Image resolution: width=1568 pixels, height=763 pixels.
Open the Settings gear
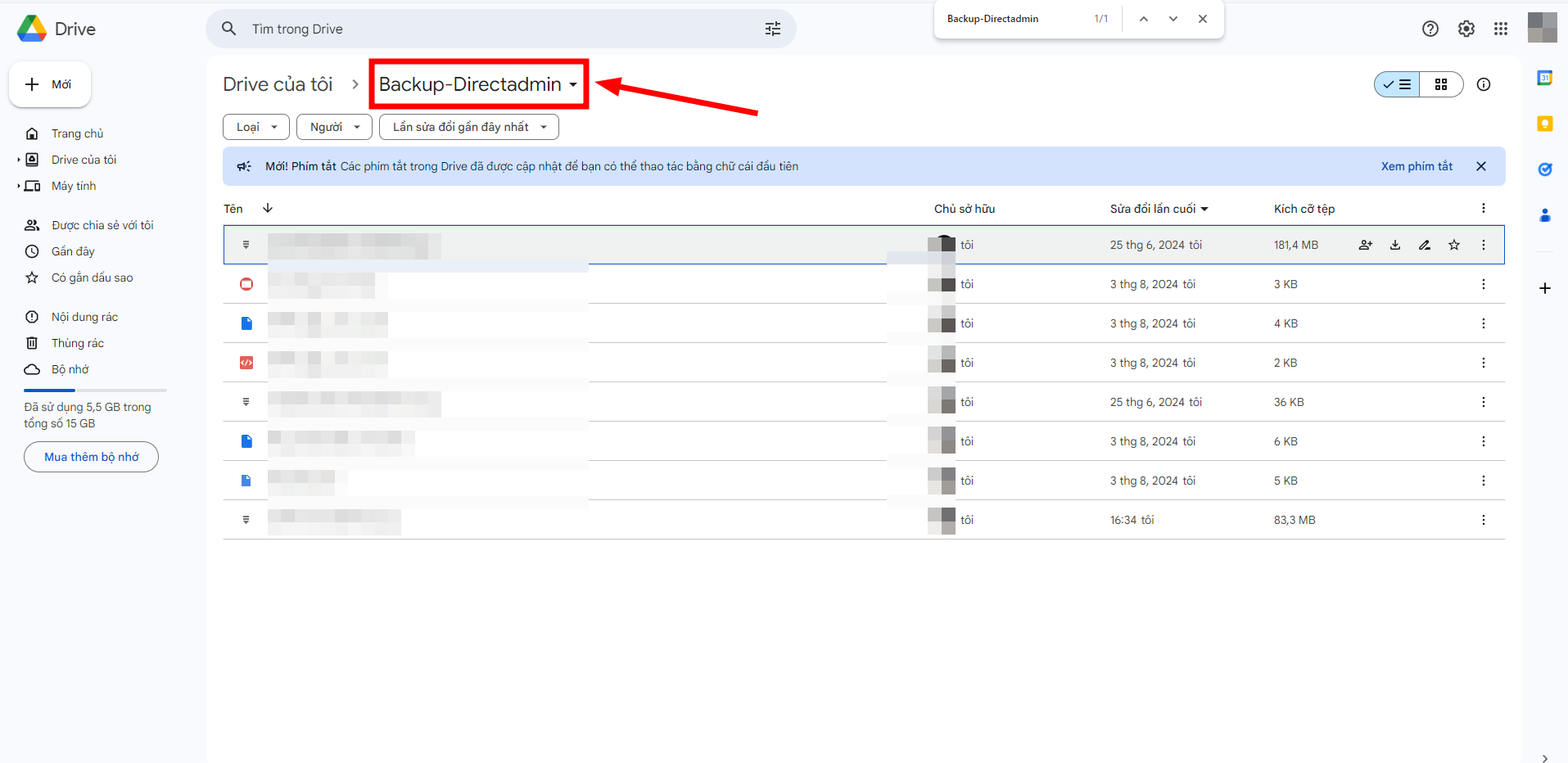(1466, 29)
